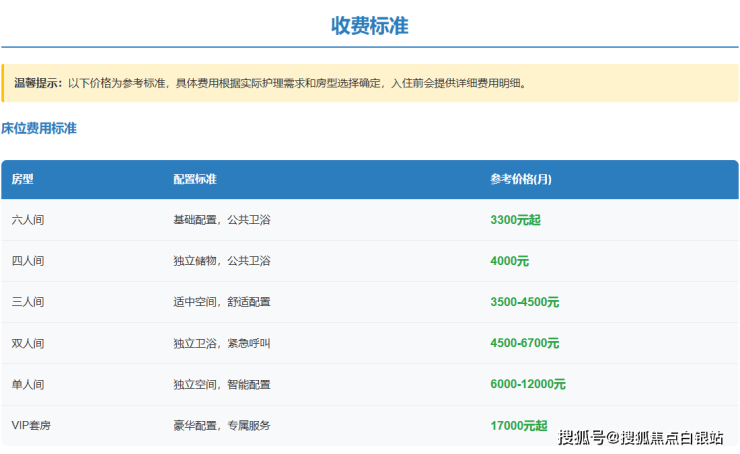
Task: Click the 3300元起 price
Action: (515, 220)
